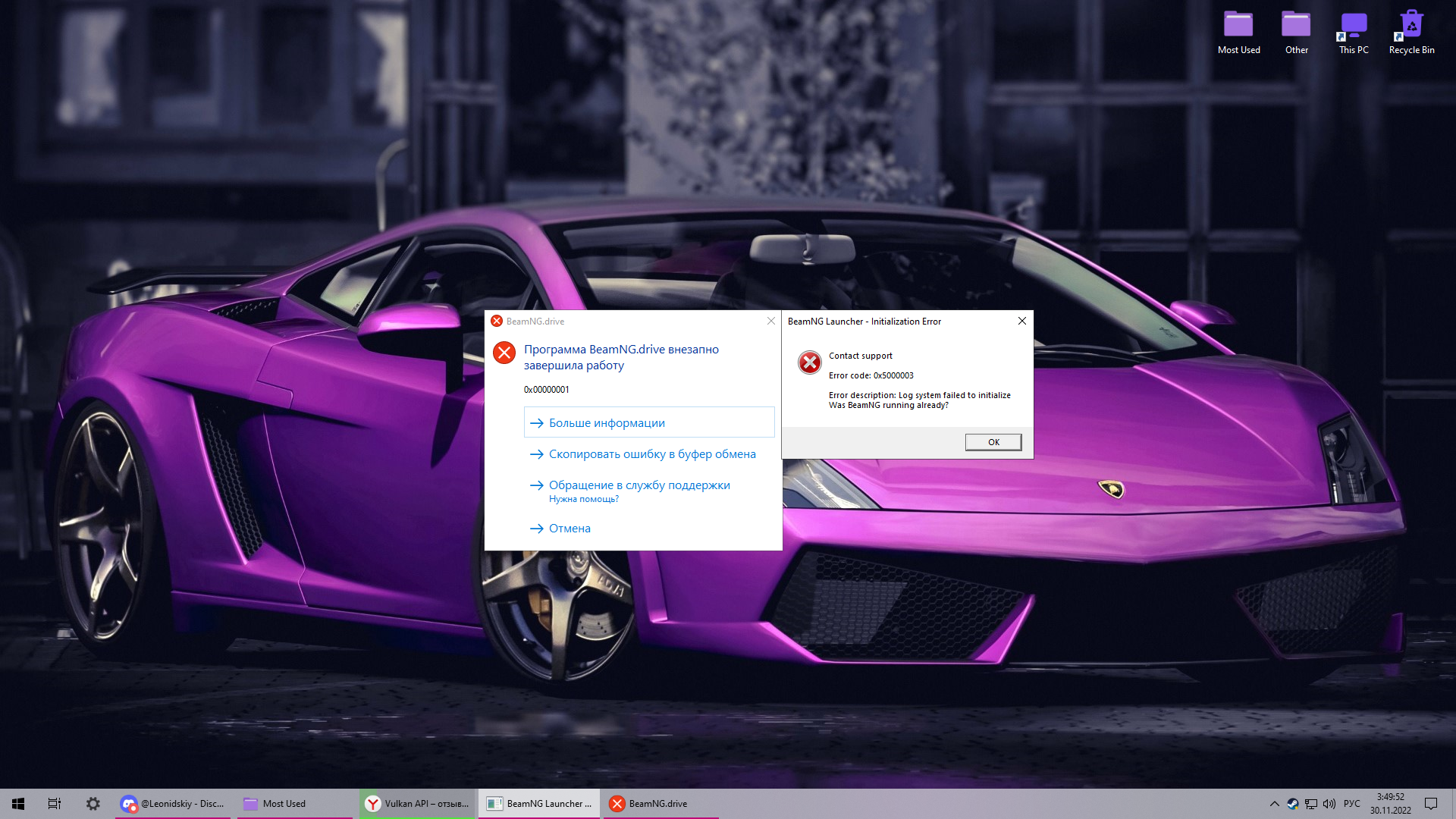Open the This PC desktop icon

1354,33
